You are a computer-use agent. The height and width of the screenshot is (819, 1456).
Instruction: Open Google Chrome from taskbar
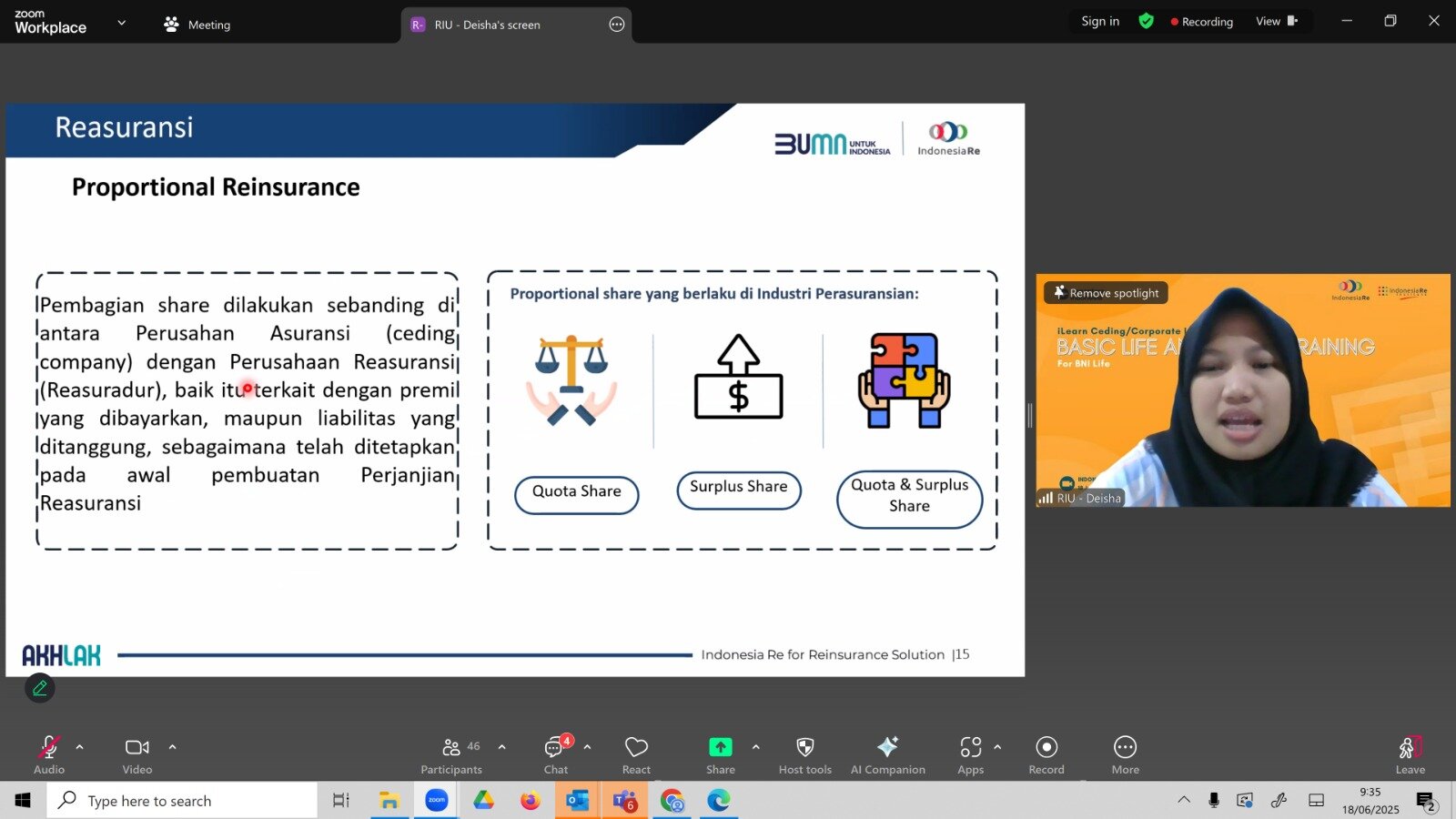pos(672,801)
